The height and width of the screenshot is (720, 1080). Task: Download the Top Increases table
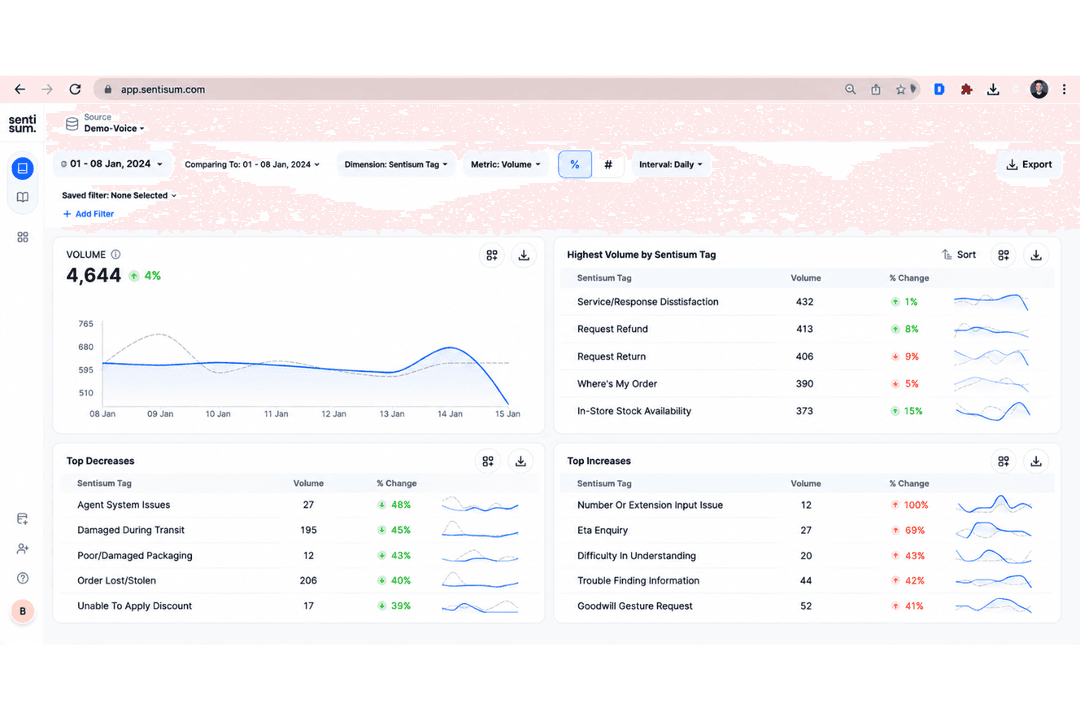click(x=1036, y=461)
